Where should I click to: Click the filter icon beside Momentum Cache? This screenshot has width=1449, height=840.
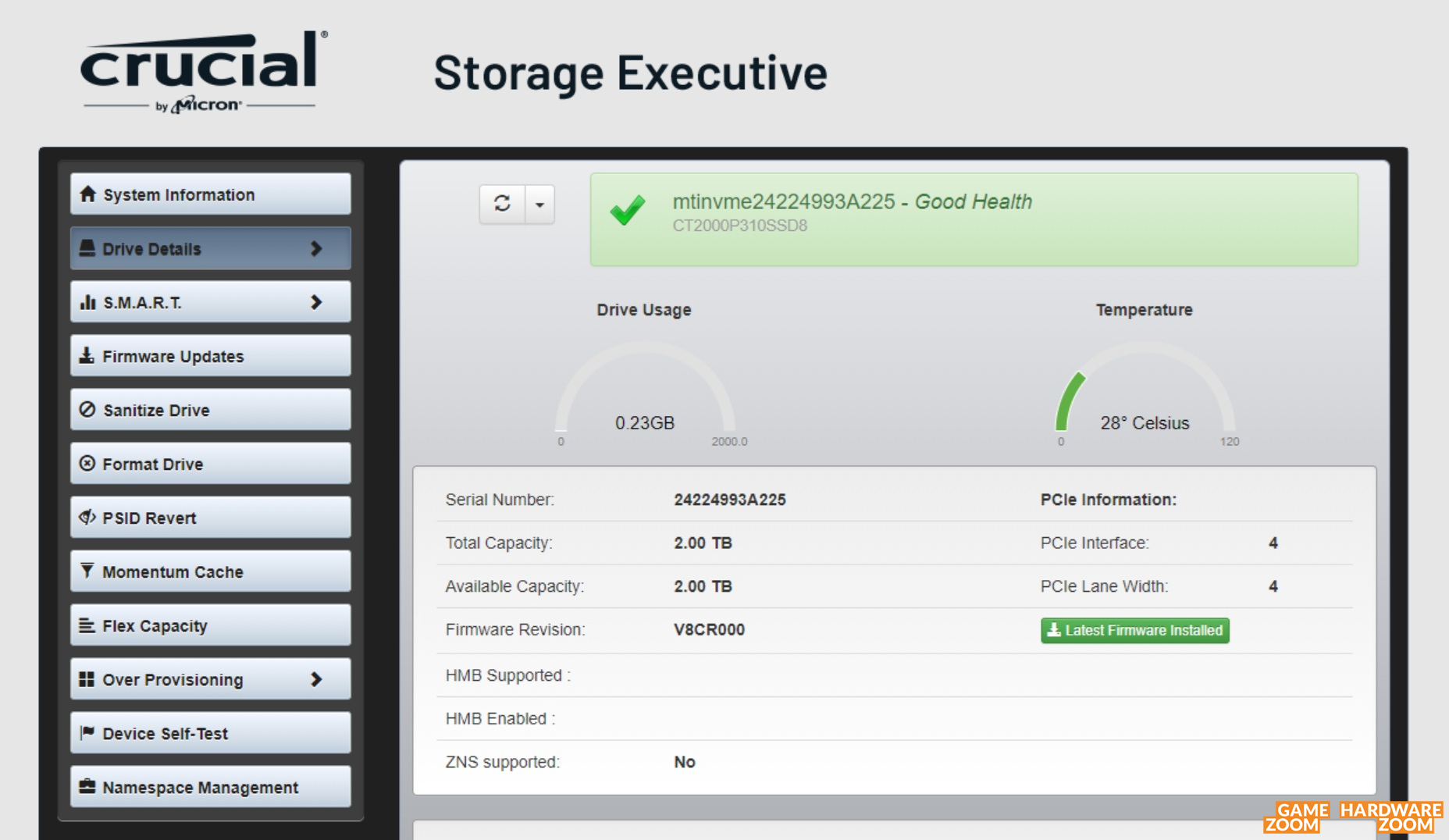[x=87, y=571]
